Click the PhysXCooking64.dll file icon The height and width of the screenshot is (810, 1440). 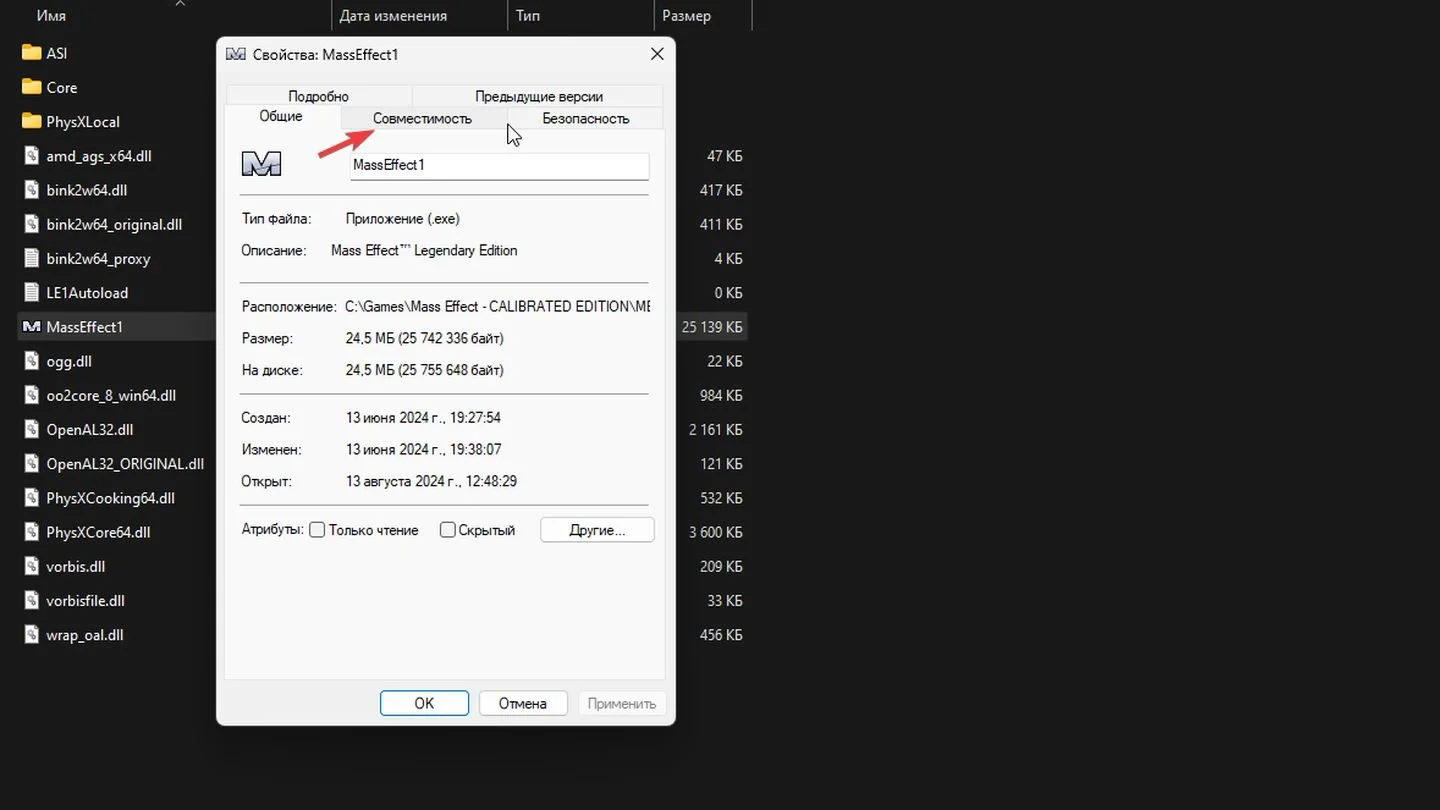(x=31, y=498)
